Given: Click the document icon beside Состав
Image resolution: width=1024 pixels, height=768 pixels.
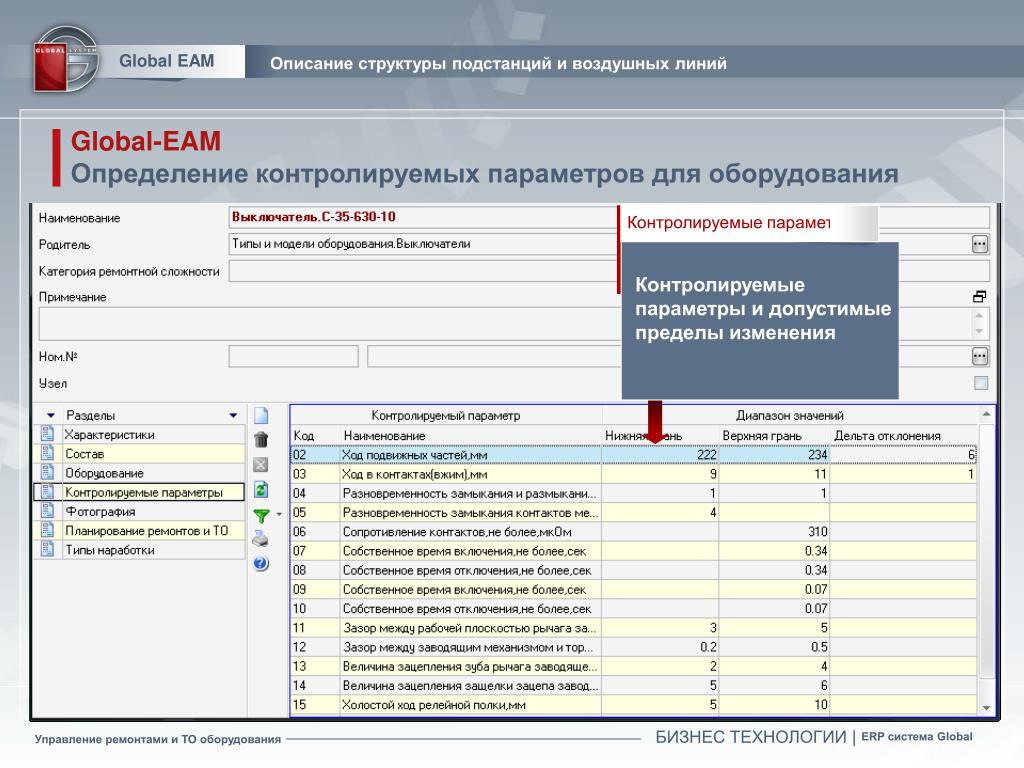Looking at the screenshot, I should point(47,453).
